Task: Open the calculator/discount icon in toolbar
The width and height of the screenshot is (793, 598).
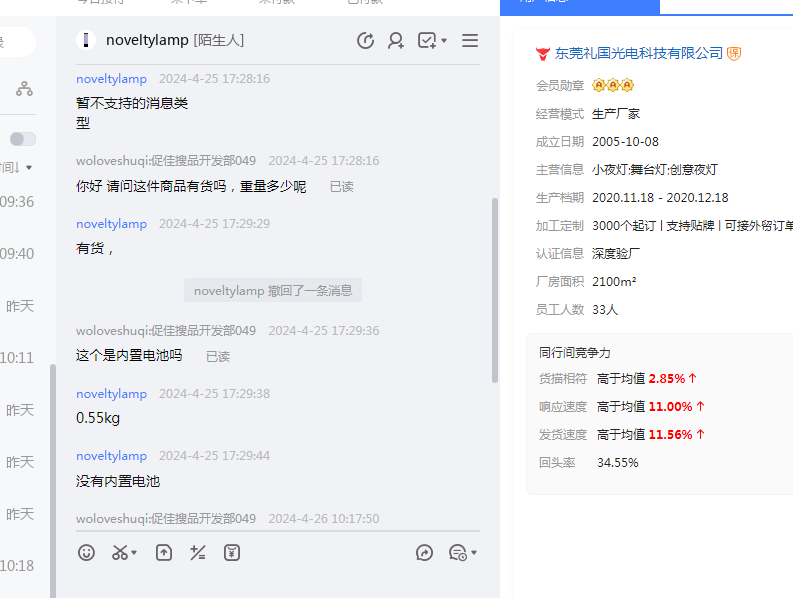Action: [198, 552]
